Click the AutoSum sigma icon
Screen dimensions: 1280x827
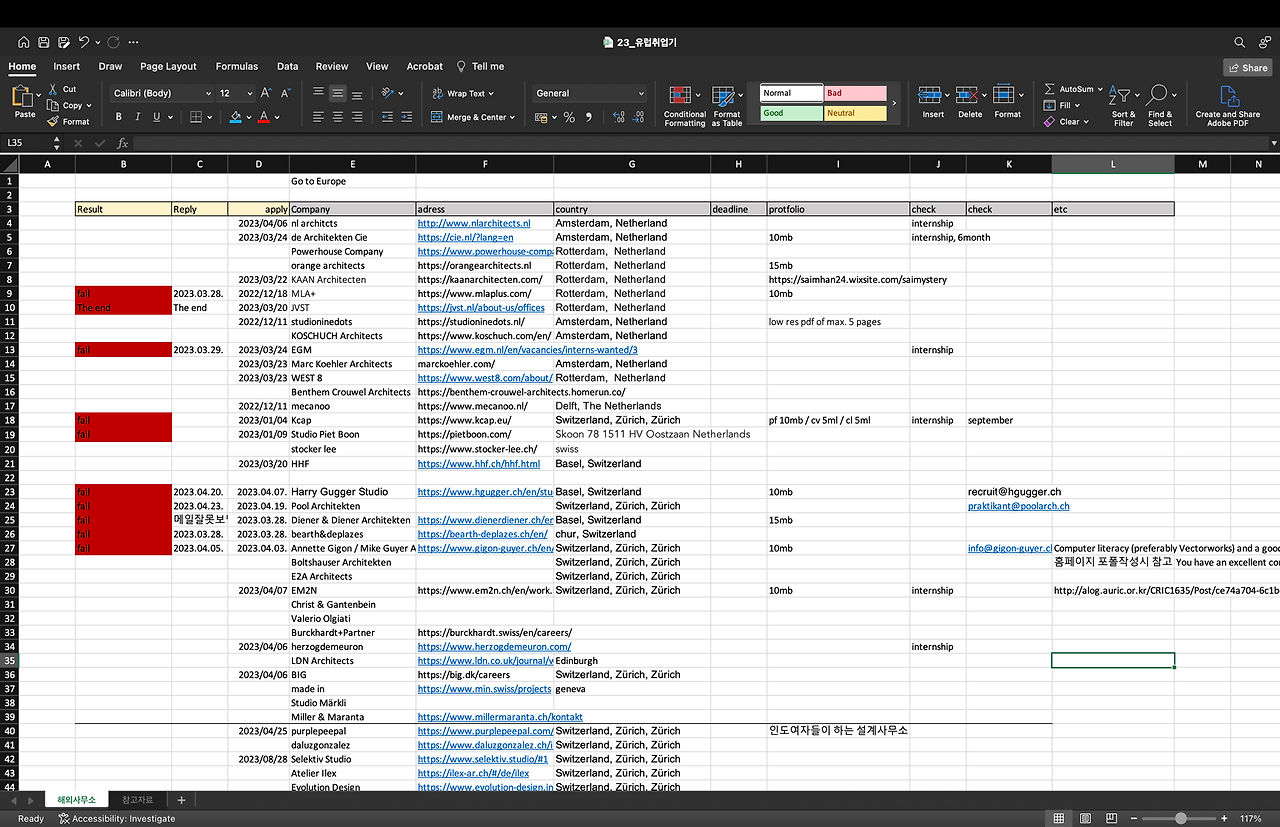[1050, 89]
